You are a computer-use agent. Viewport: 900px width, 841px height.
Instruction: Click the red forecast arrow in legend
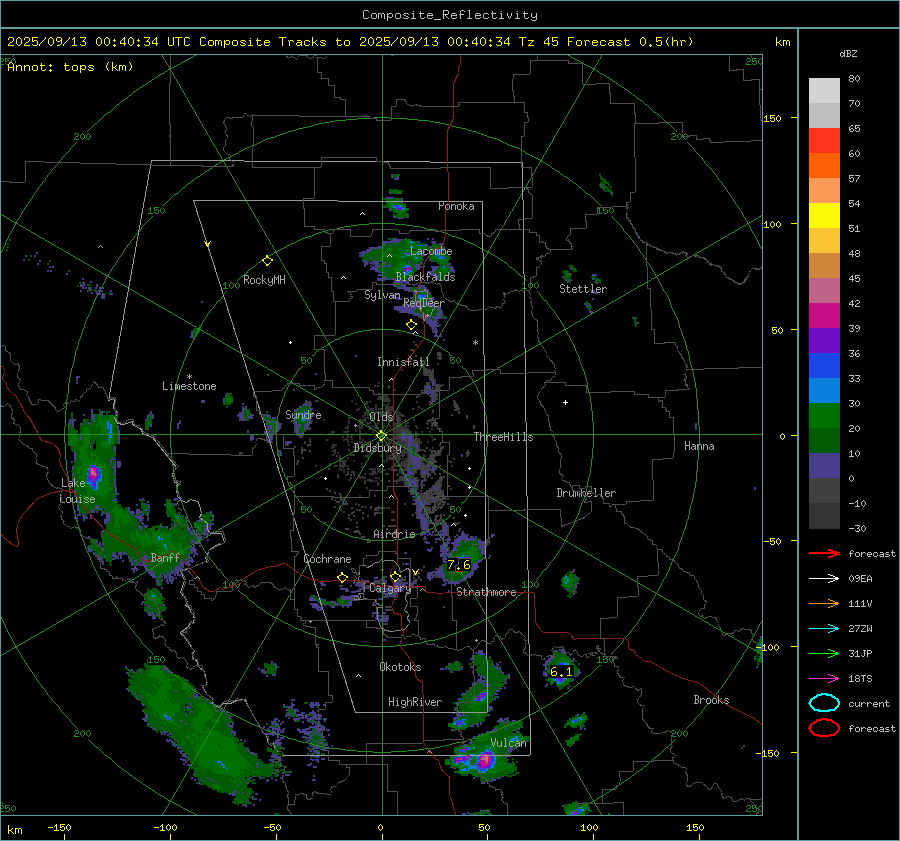pyautogui.click(x=824, y=553)
